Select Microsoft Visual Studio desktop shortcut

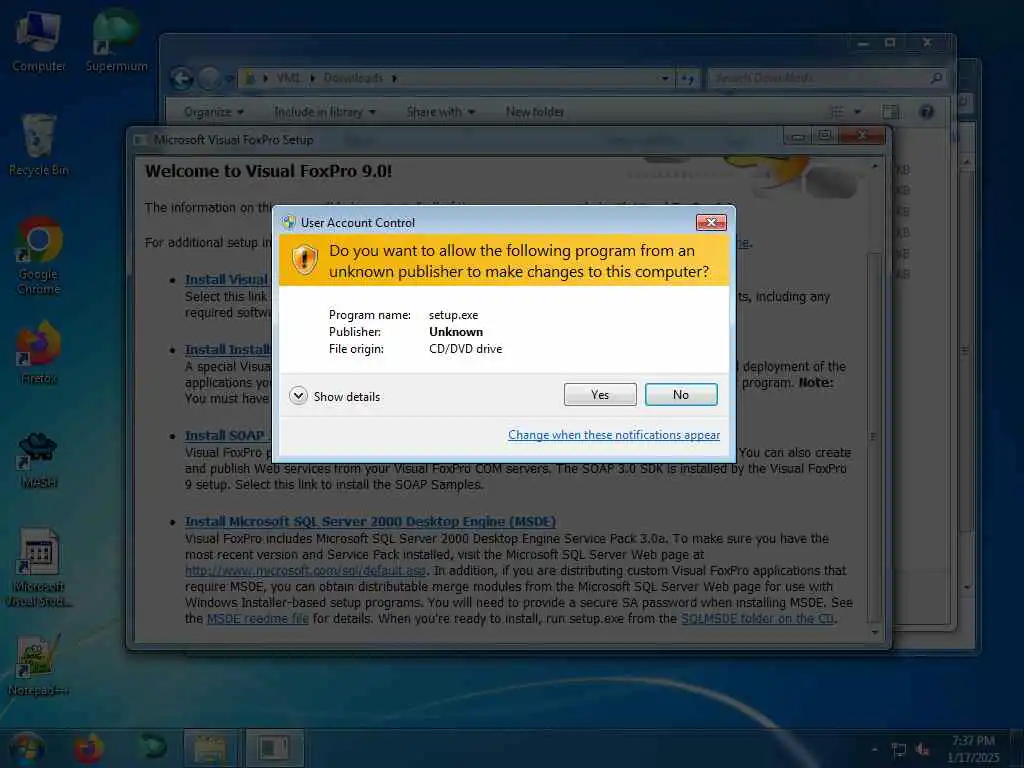[x=39, y=568]
